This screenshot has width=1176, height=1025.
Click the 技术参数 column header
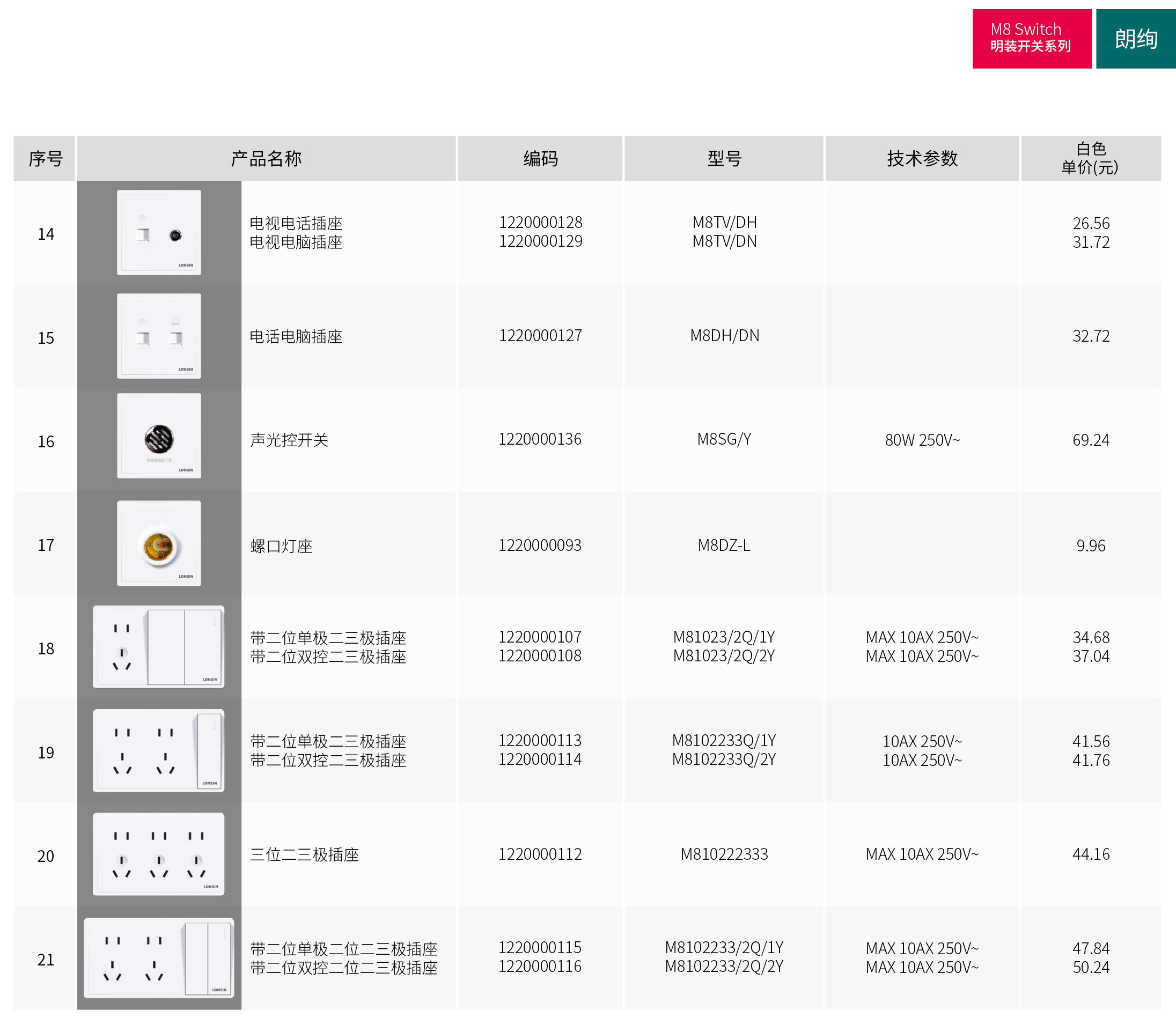pyautogui.click(x=922, y=158)
